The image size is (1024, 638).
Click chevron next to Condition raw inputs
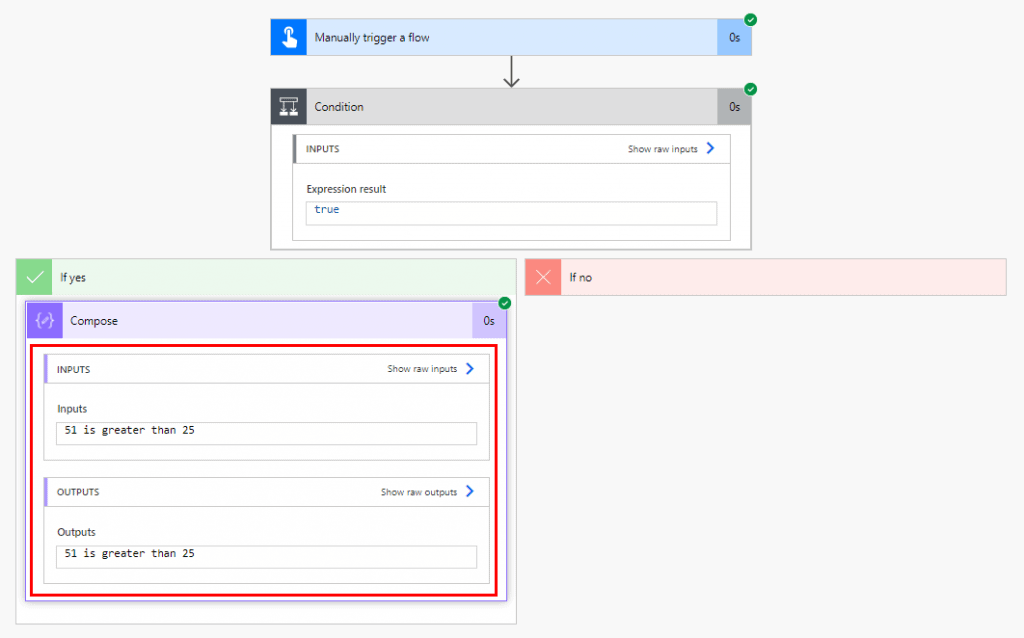pos(711,148)
